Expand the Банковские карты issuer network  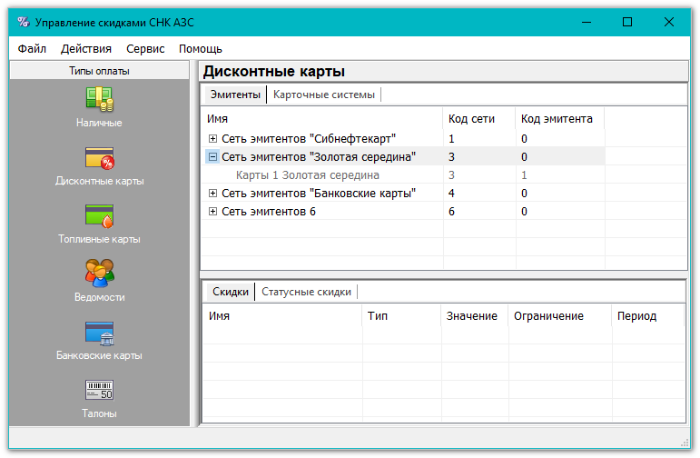coord(213,193)
